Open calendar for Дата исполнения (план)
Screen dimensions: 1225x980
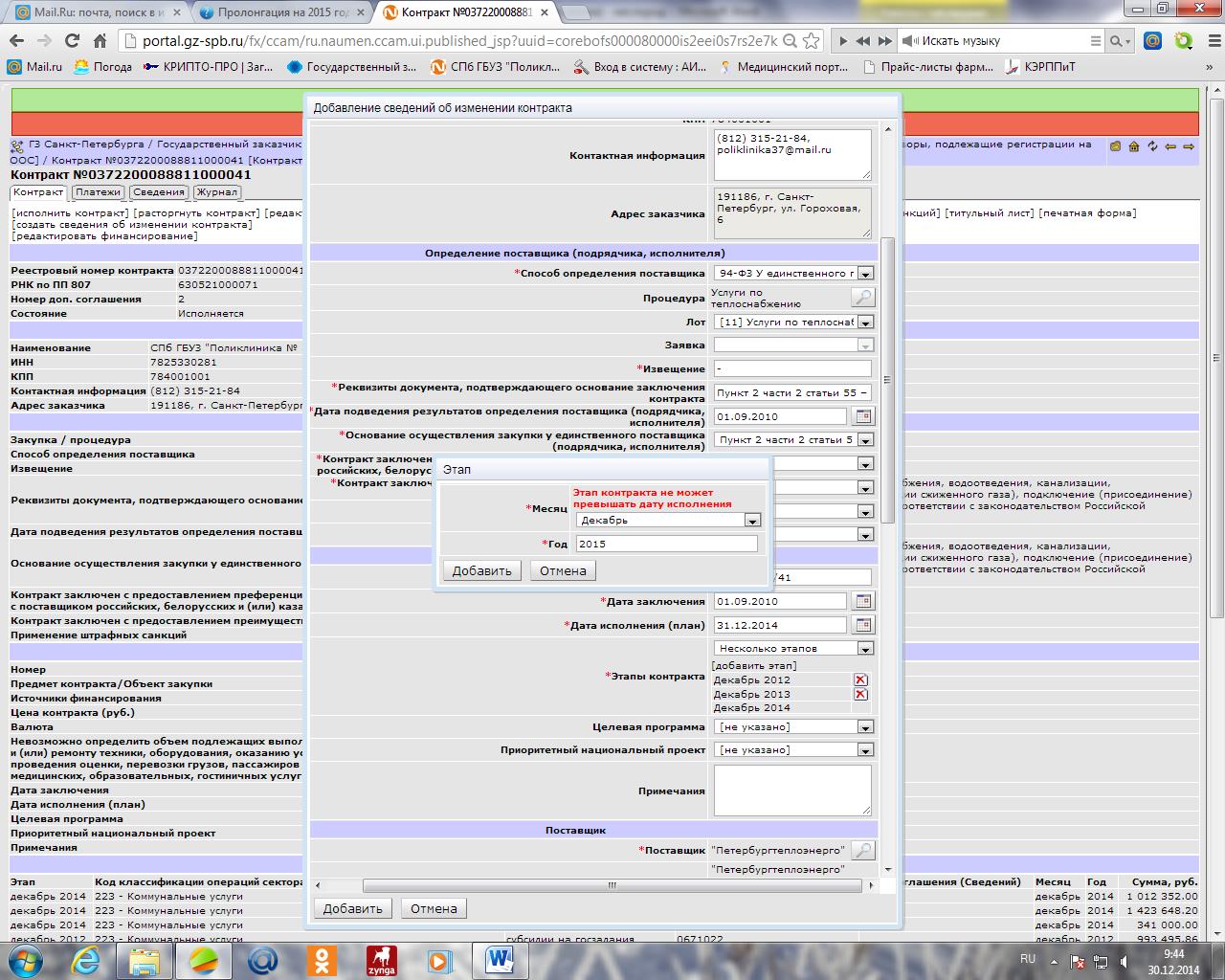(x=863, y=625)
